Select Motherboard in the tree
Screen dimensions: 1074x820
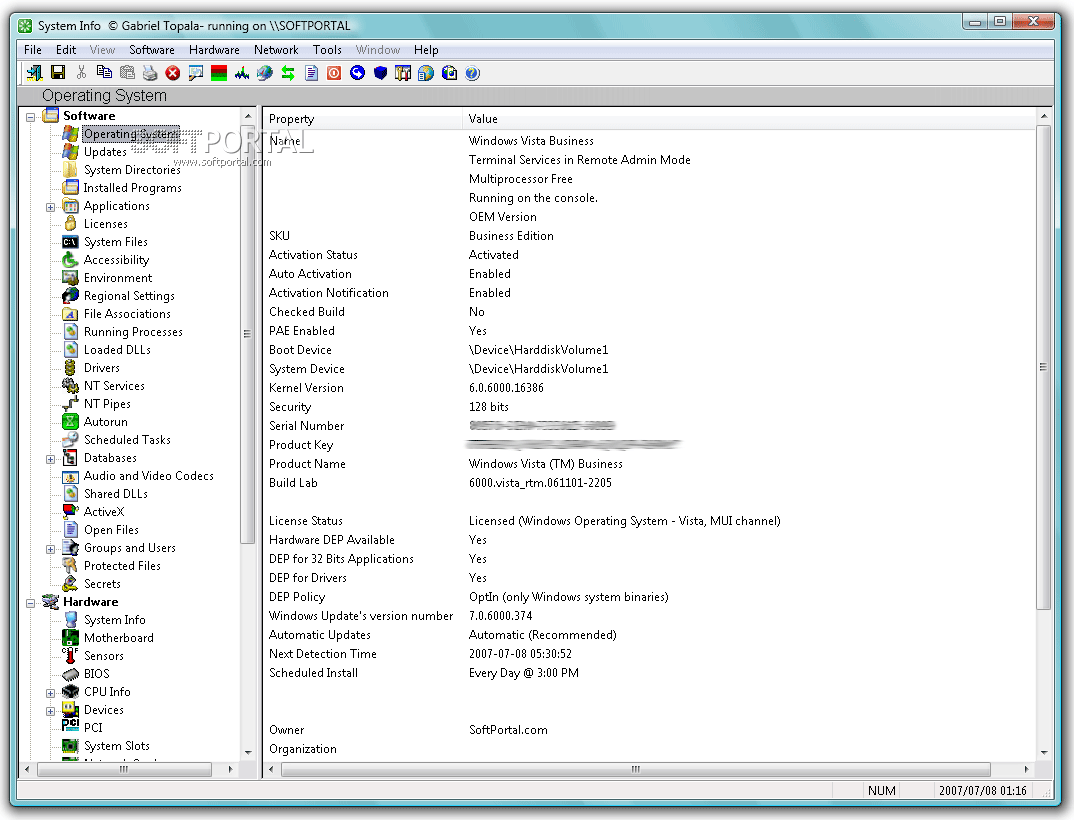(118, 638)
